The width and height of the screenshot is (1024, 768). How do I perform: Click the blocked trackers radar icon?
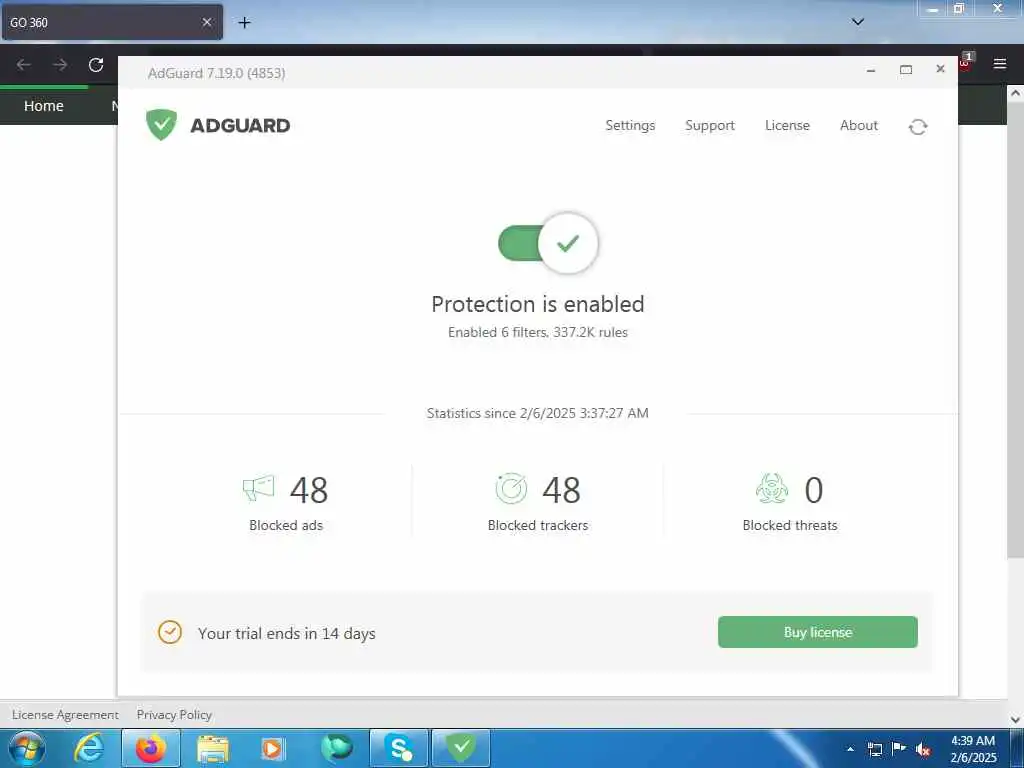[511, 488]
